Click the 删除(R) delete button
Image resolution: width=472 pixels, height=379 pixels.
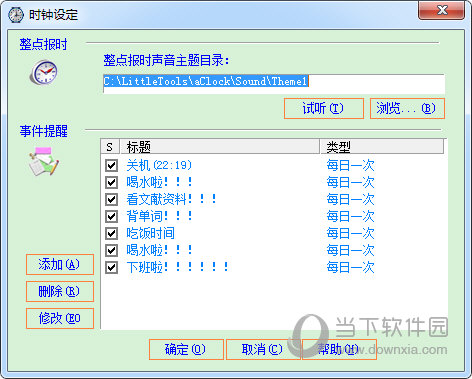(x=60, y=291)
